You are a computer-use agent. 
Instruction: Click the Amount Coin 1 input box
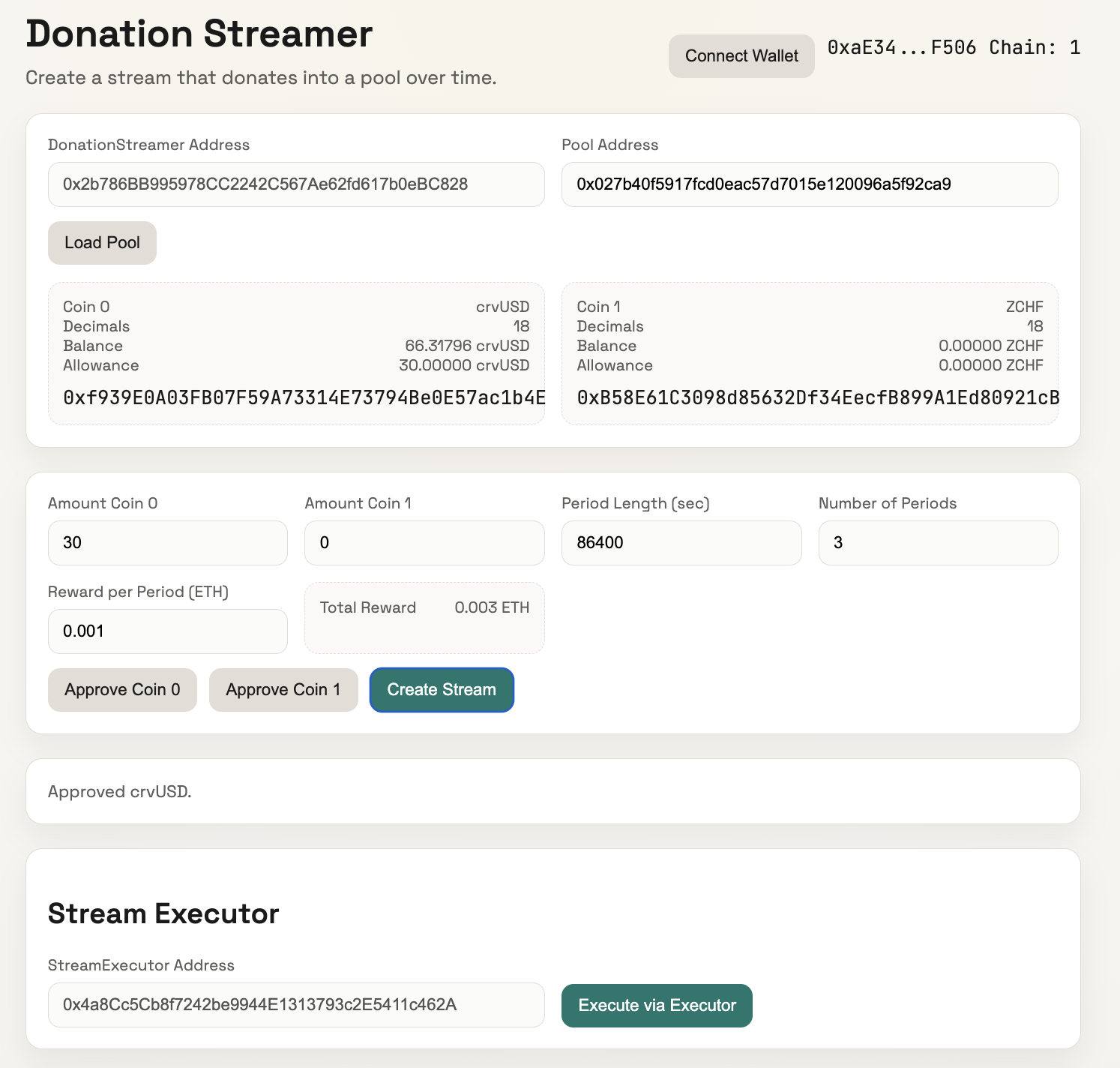[x=424, y=543]
